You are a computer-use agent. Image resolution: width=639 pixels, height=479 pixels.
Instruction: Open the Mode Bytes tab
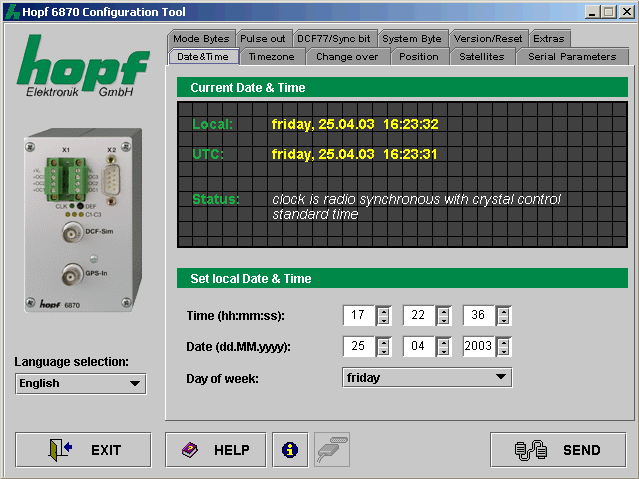[x=201, y=39]
